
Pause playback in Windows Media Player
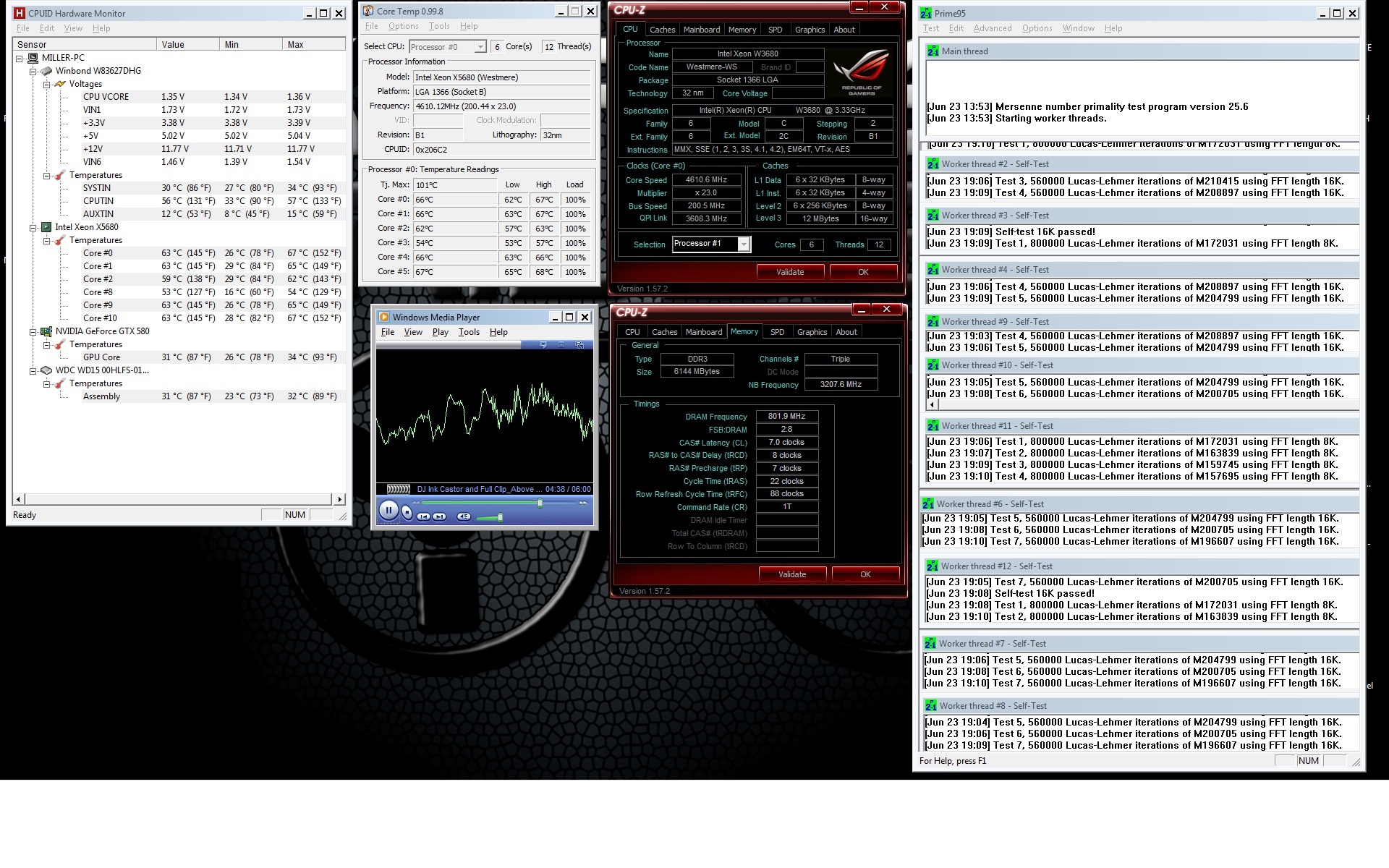click(x=388, y=511)
